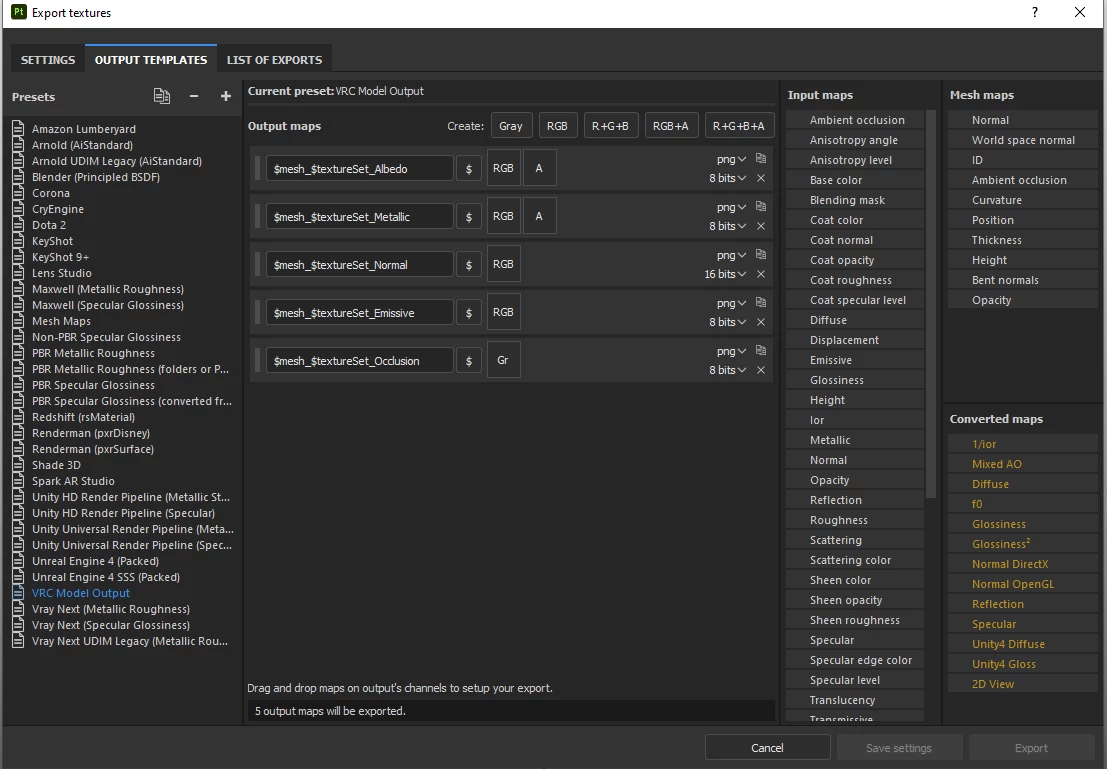Viewport: 1107px width, 769px height.
Task: Create a new R+G+B output map
Action: point(610,126)
